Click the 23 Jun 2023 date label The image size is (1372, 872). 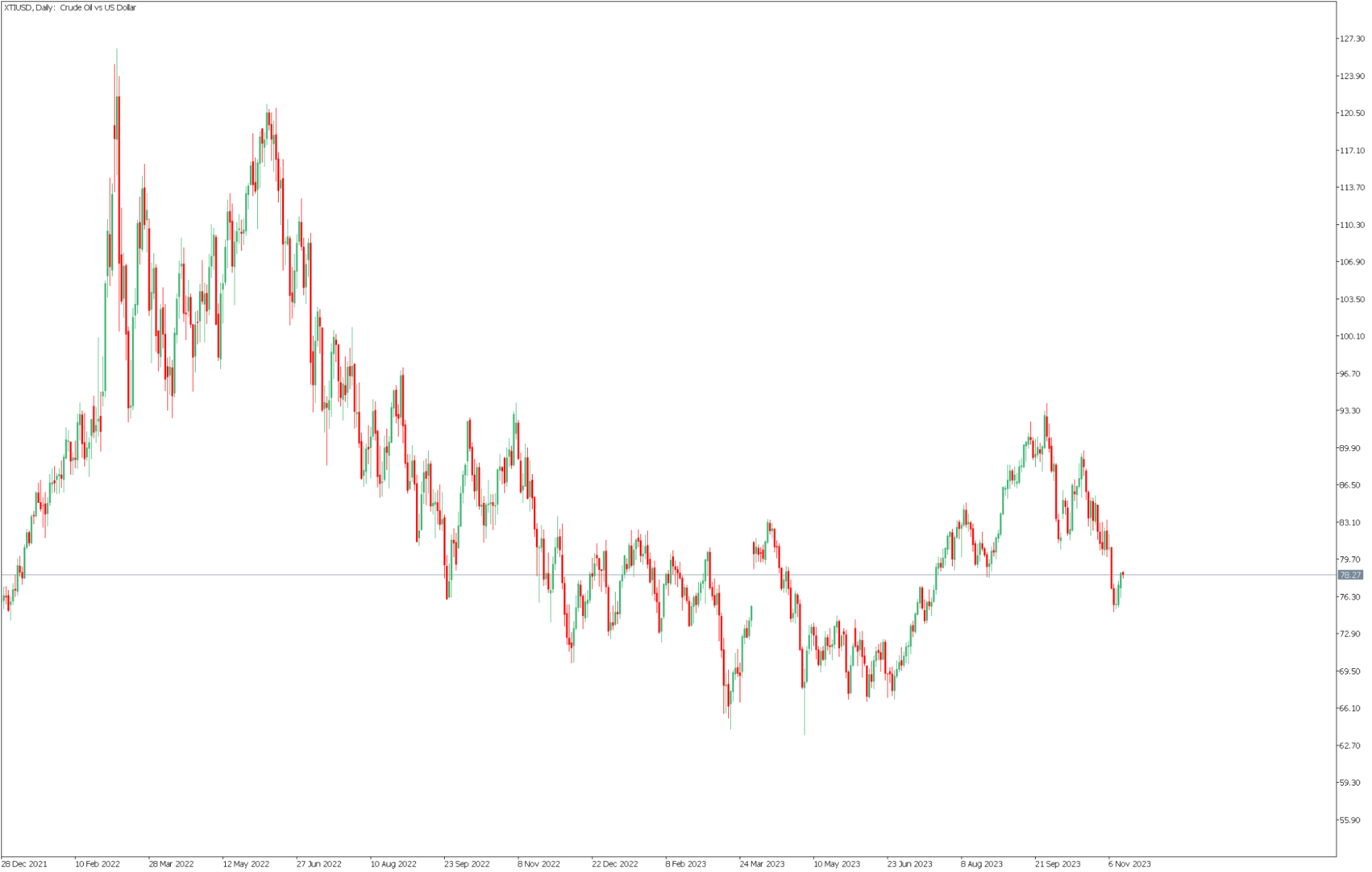coord(910,864)
